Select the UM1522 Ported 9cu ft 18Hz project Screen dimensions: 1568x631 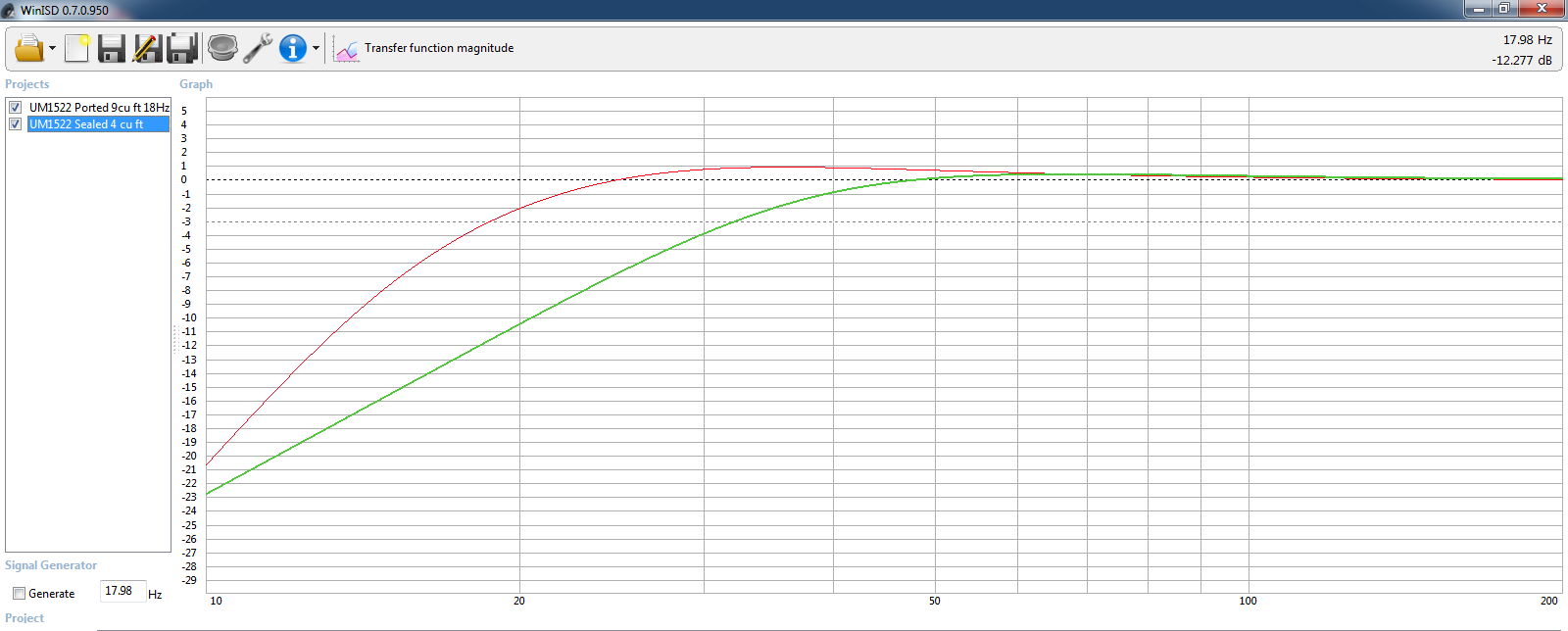[99, 108]
